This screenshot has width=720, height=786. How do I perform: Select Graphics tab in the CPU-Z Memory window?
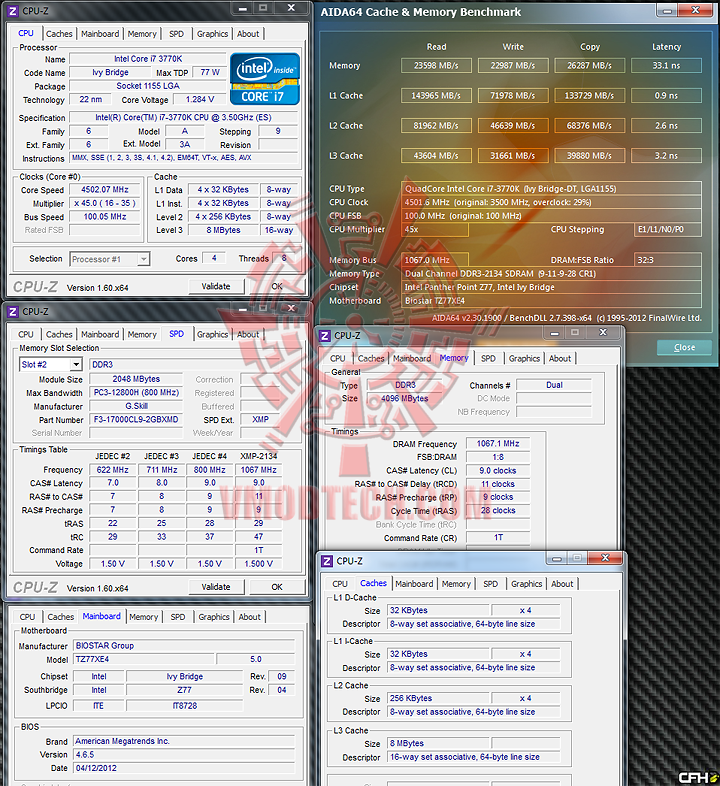pyautogui.click(x=524, y=358)
